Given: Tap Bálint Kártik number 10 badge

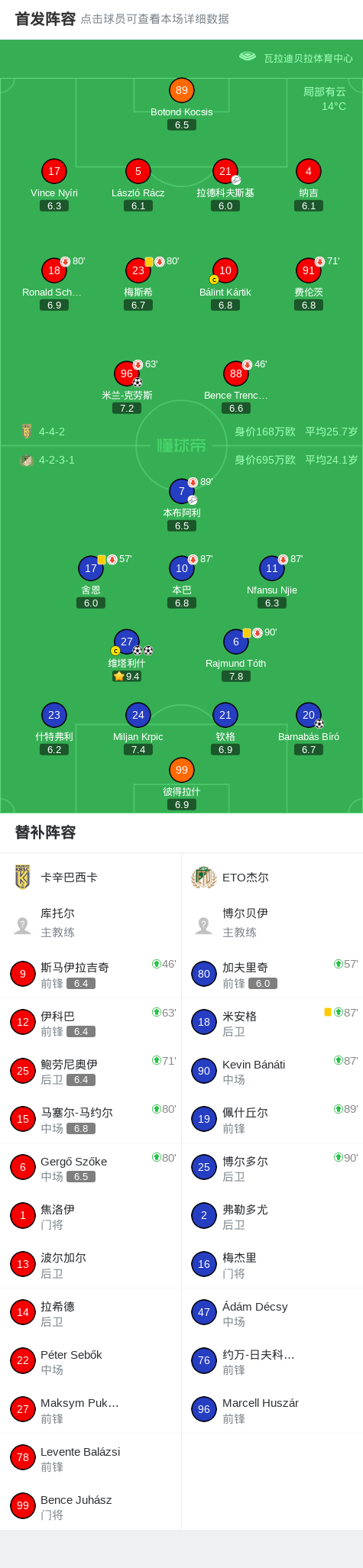Looking at the screenshot, I should [x=225, y=270].
